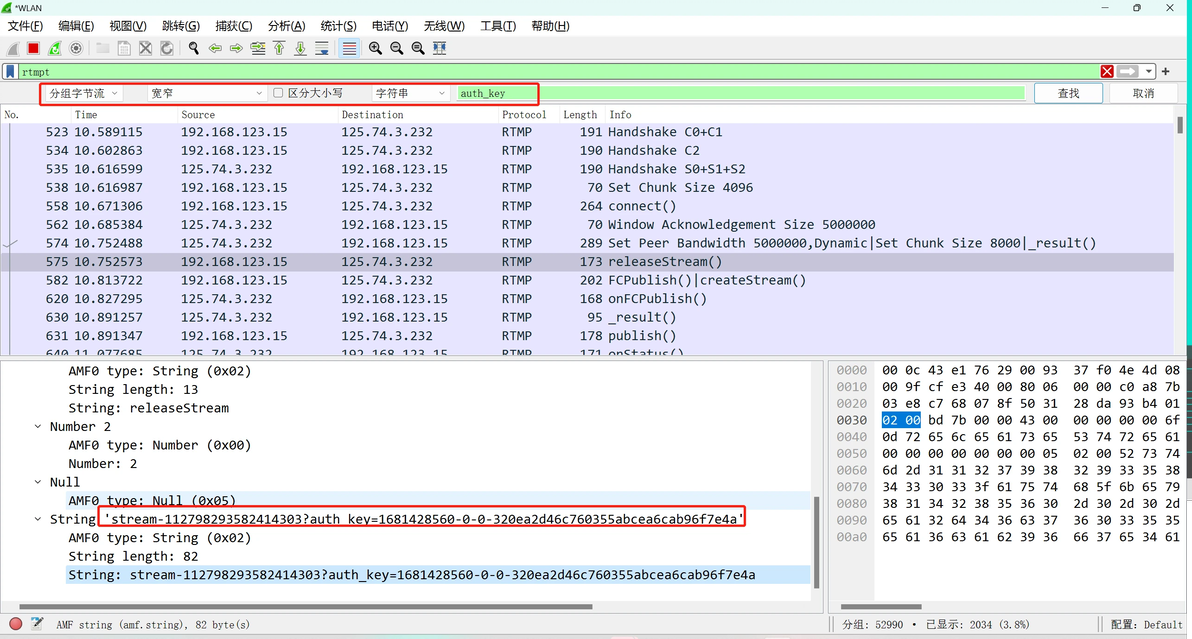Select packet 558 connect() row
The width and height of the screenshot is (1192, 639).
pyautogui.click(x=588, y=206)
